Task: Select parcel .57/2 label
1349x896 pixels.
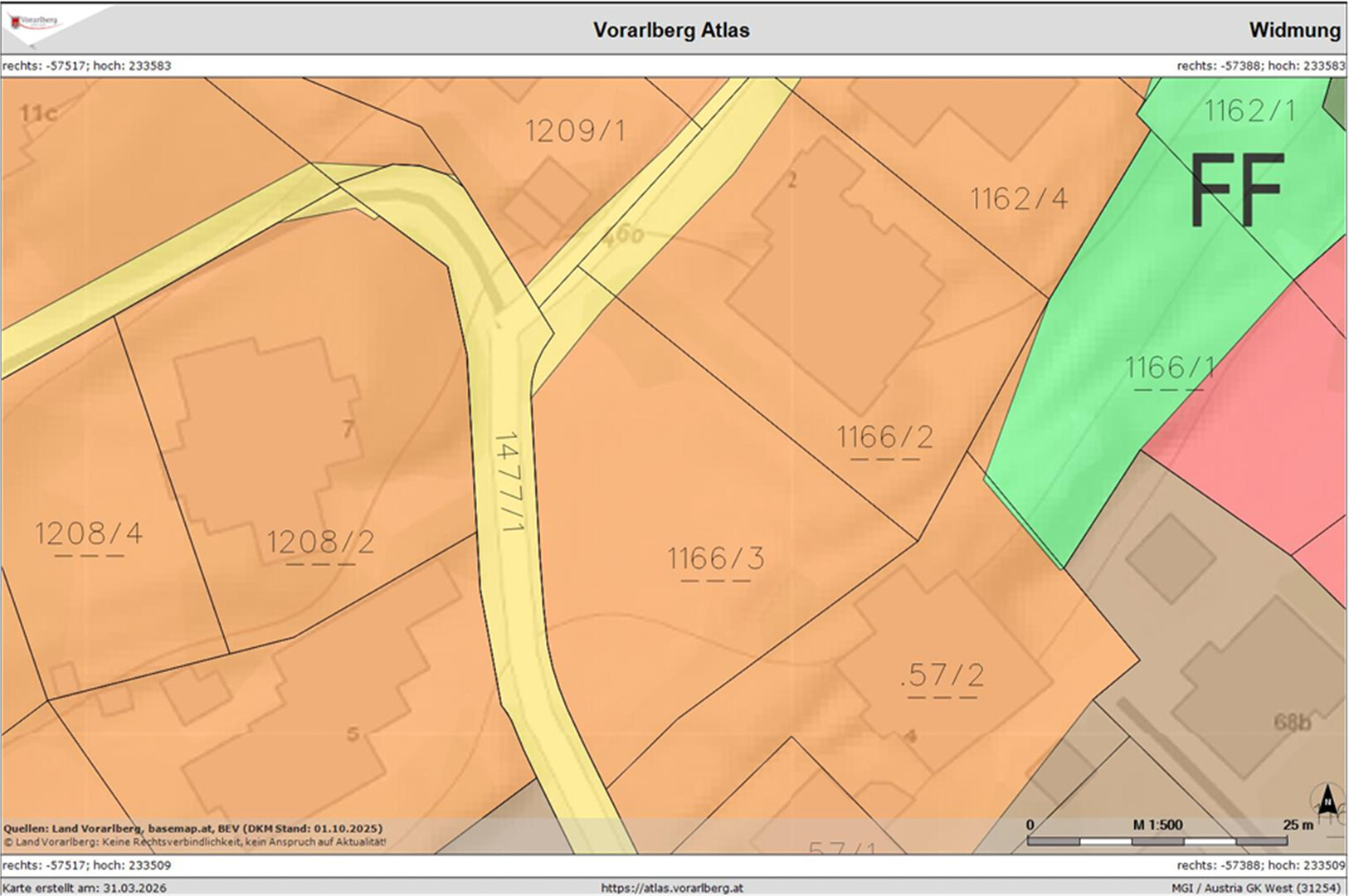Action: [x=942, y=675]
